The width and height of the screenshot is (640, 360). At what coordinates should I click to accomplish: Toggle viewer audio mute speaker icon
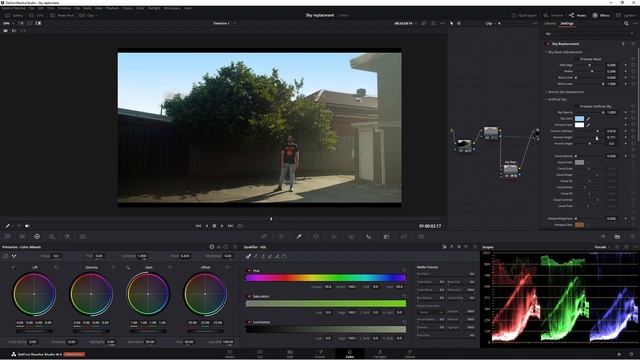point(27,226)
